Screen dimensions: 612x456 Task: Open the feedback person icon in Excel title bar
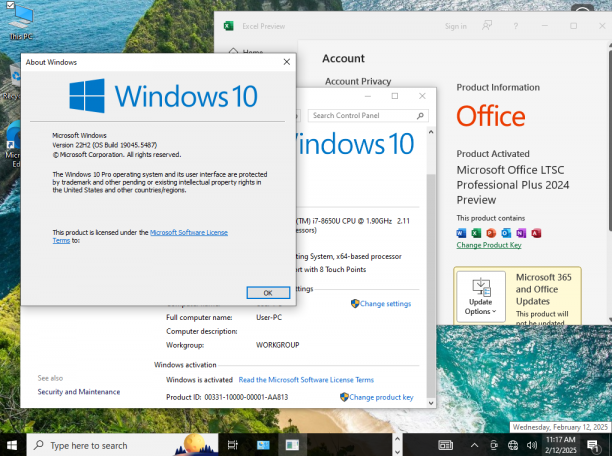pos(487,26)
